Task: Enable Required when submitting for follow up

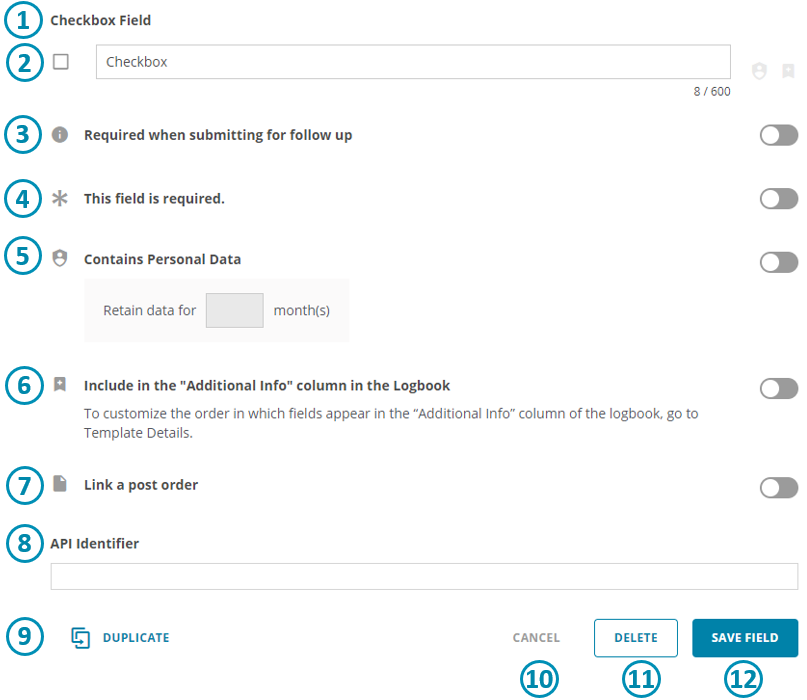Action: (779, 135)
